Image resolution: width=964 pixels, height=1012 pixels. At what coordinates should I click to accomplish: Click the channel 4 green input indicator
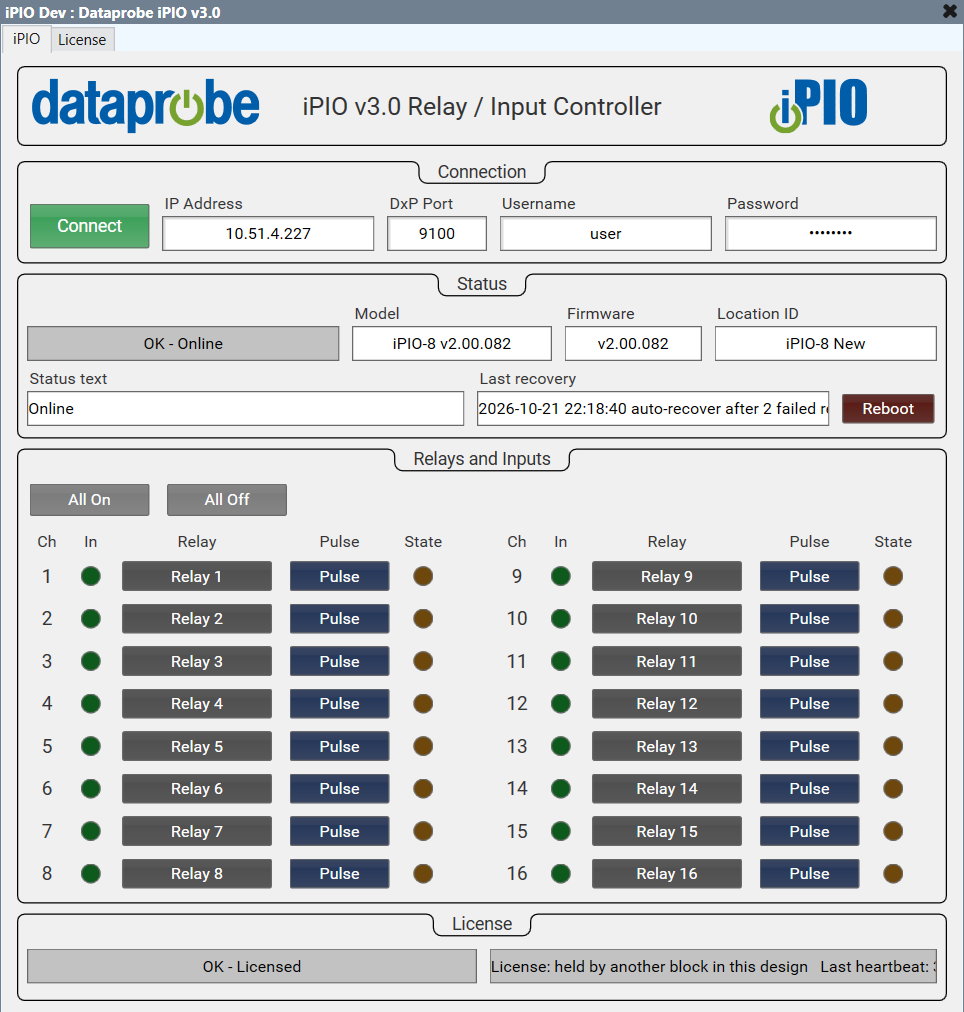[91, 703]
